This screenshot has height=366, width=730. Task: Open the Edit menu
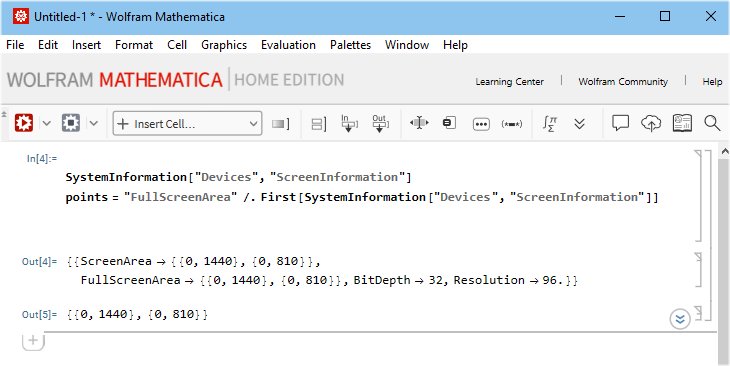pos(48,45)
